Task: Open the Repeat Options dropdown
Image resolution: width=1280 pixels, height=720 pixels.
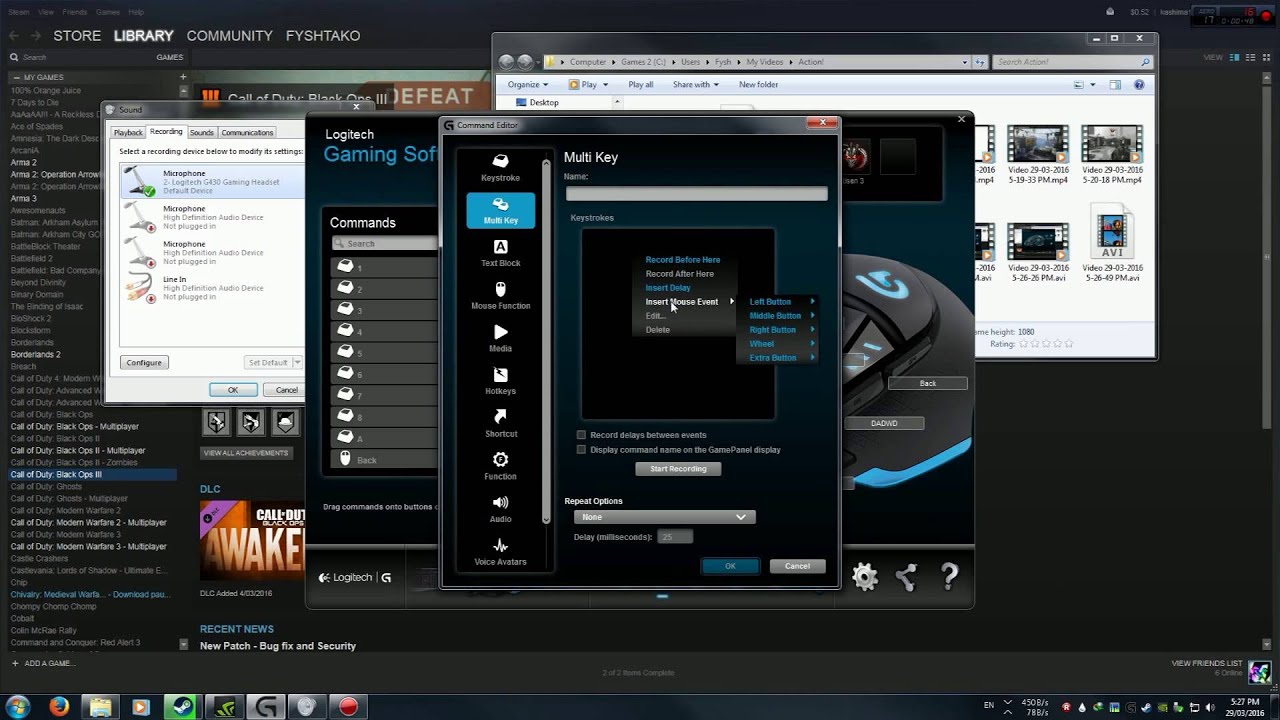Action: 664,517
